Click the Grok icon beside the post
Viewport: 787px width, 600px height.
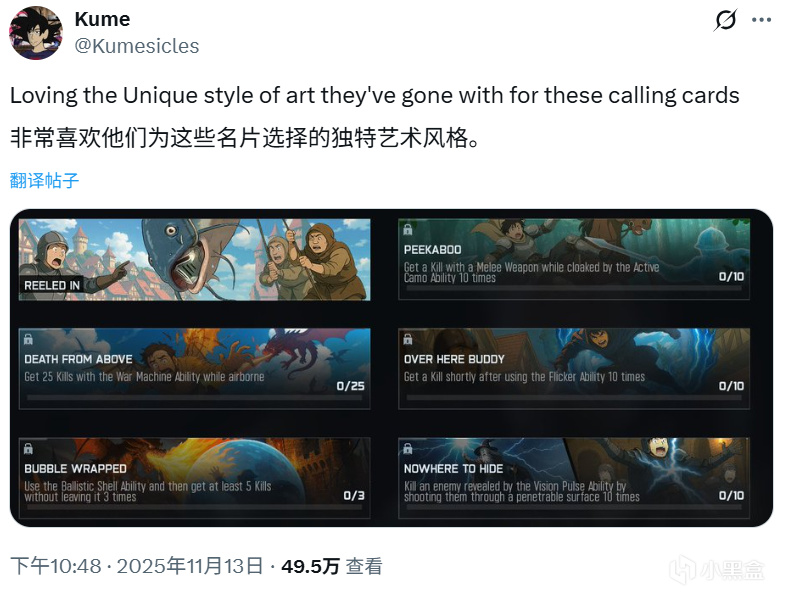coord(725,20)
